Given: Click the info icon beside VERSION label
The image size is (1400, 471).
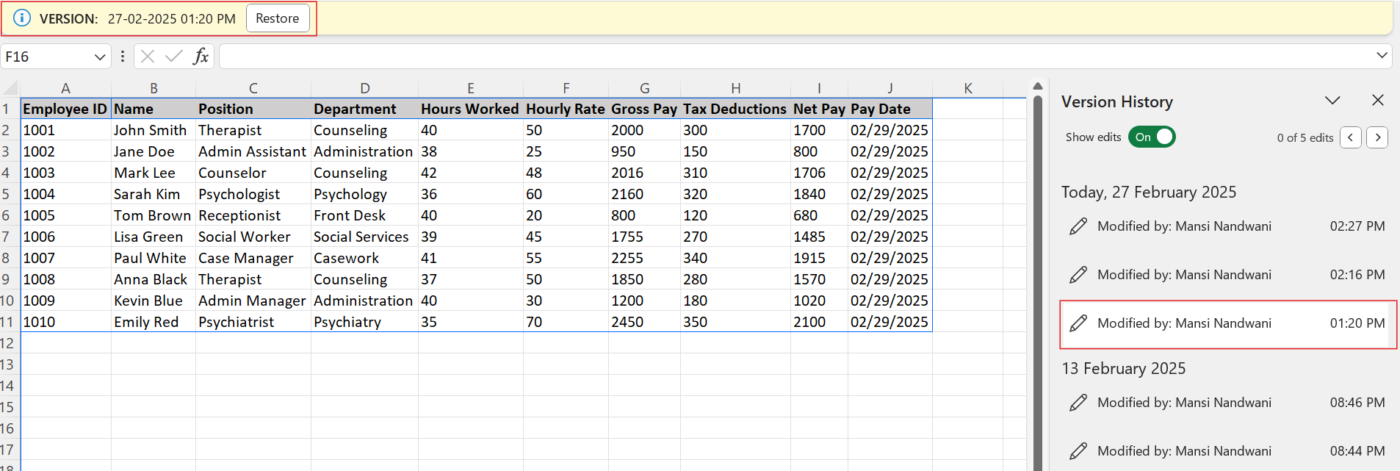Looking at the screenshot, I should click(22, 19).
